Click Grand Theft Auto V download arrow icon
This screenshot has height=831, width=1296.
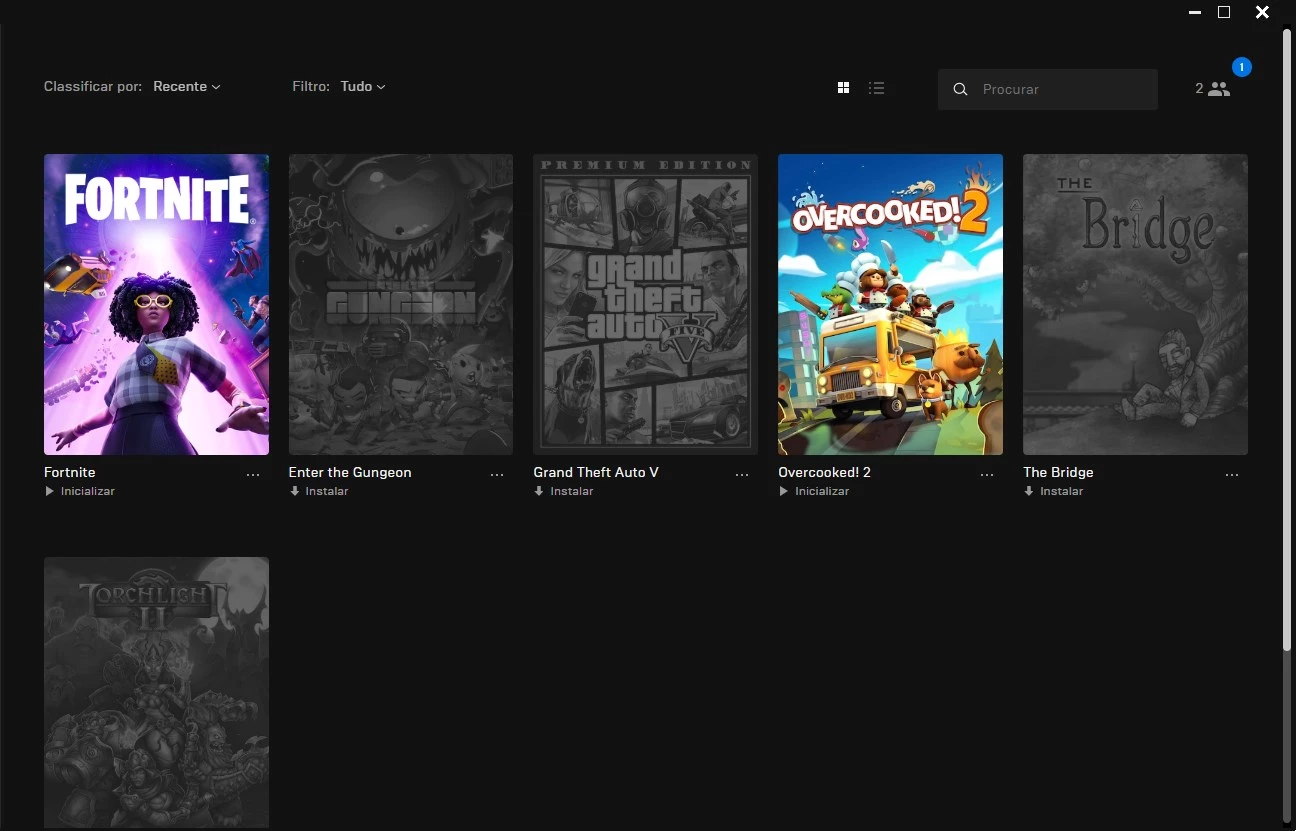pyautogui.click(x=539, y=491)
